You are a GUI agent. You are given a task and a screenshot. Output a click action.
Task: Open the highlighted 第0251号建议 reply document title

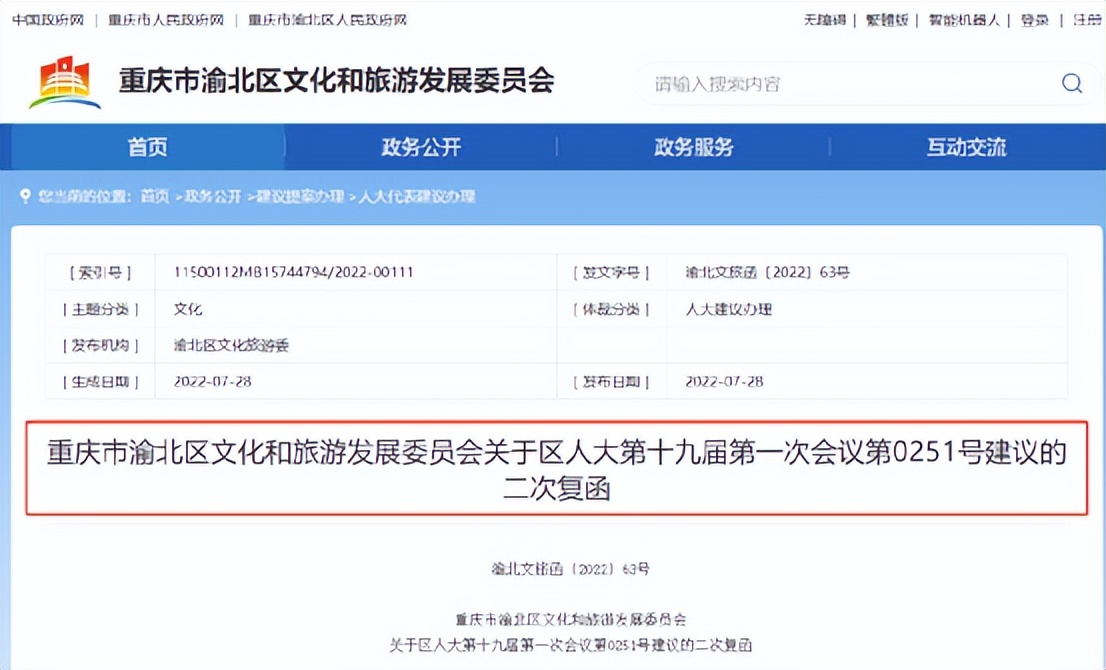[553, 472]
